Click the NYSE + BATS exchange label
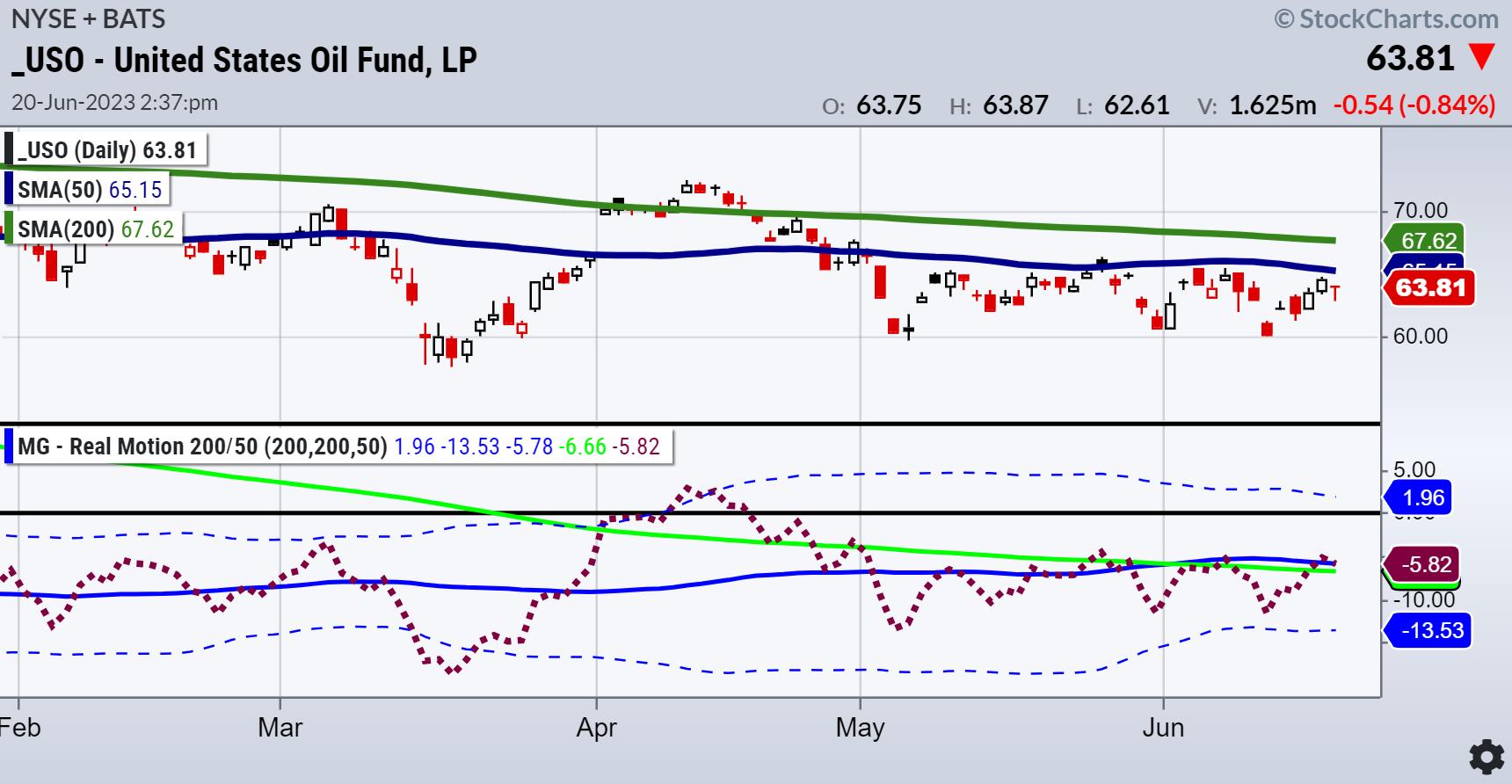1512x784 pixels. tap(88, 18)
